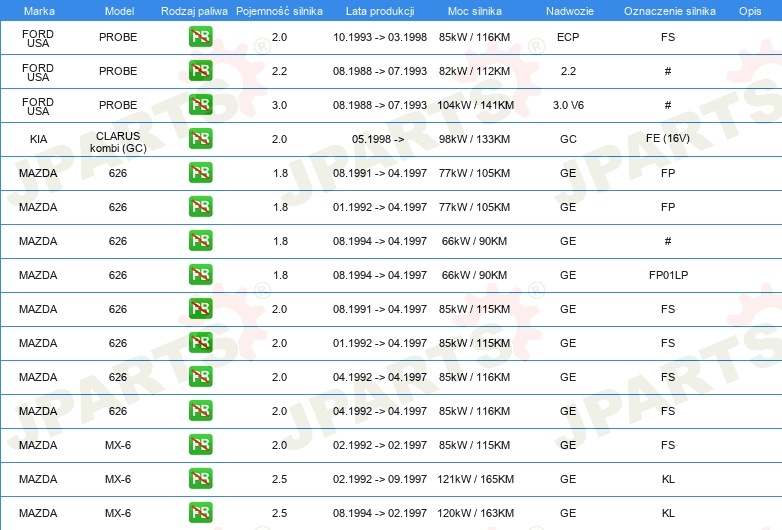This screenshot has width=782, height=530.
Task: Click MX-6 model in the 2.0 engine row
Action: coord(118,445)
